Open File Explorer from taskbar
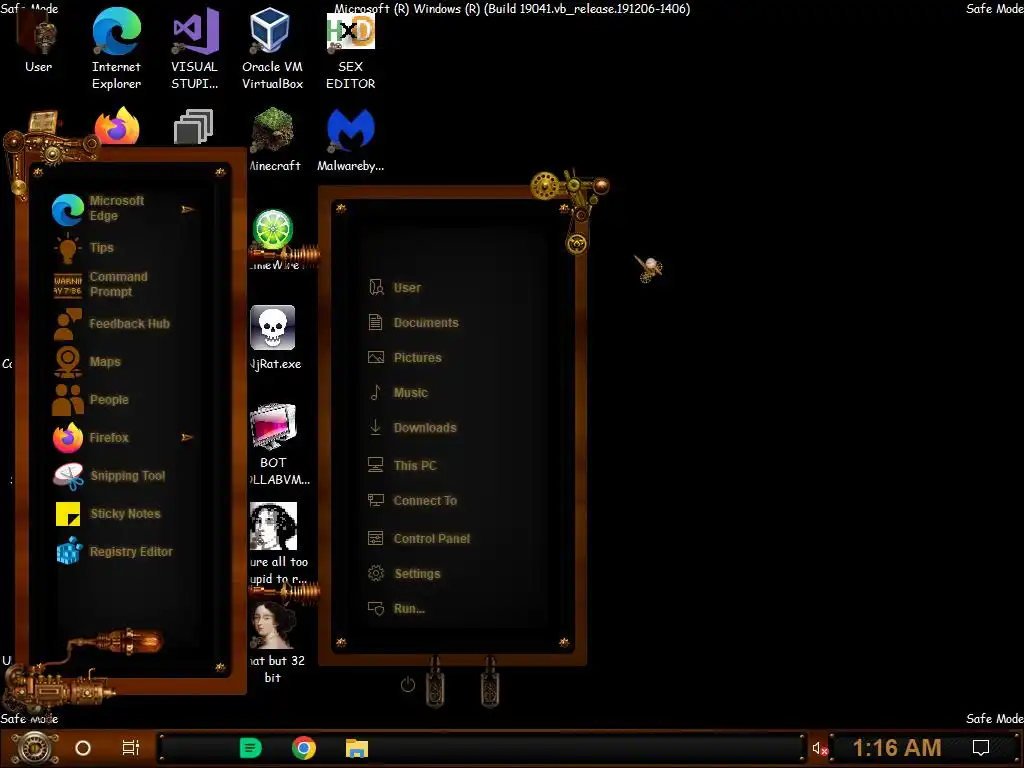 point(357,748)
